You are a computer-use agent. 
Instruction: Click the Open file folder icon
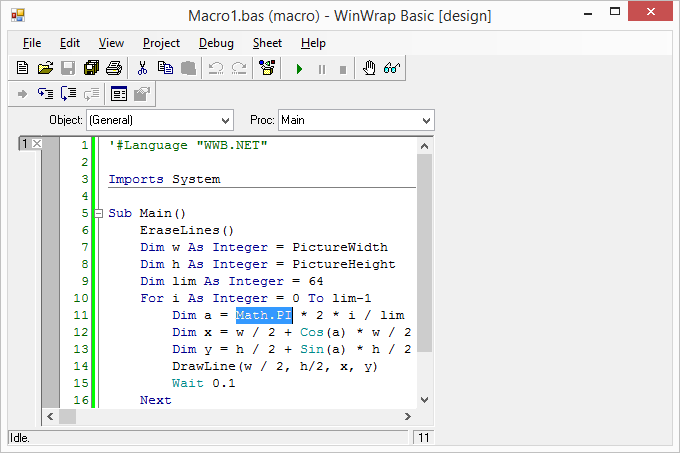click(x=45, y=69)
